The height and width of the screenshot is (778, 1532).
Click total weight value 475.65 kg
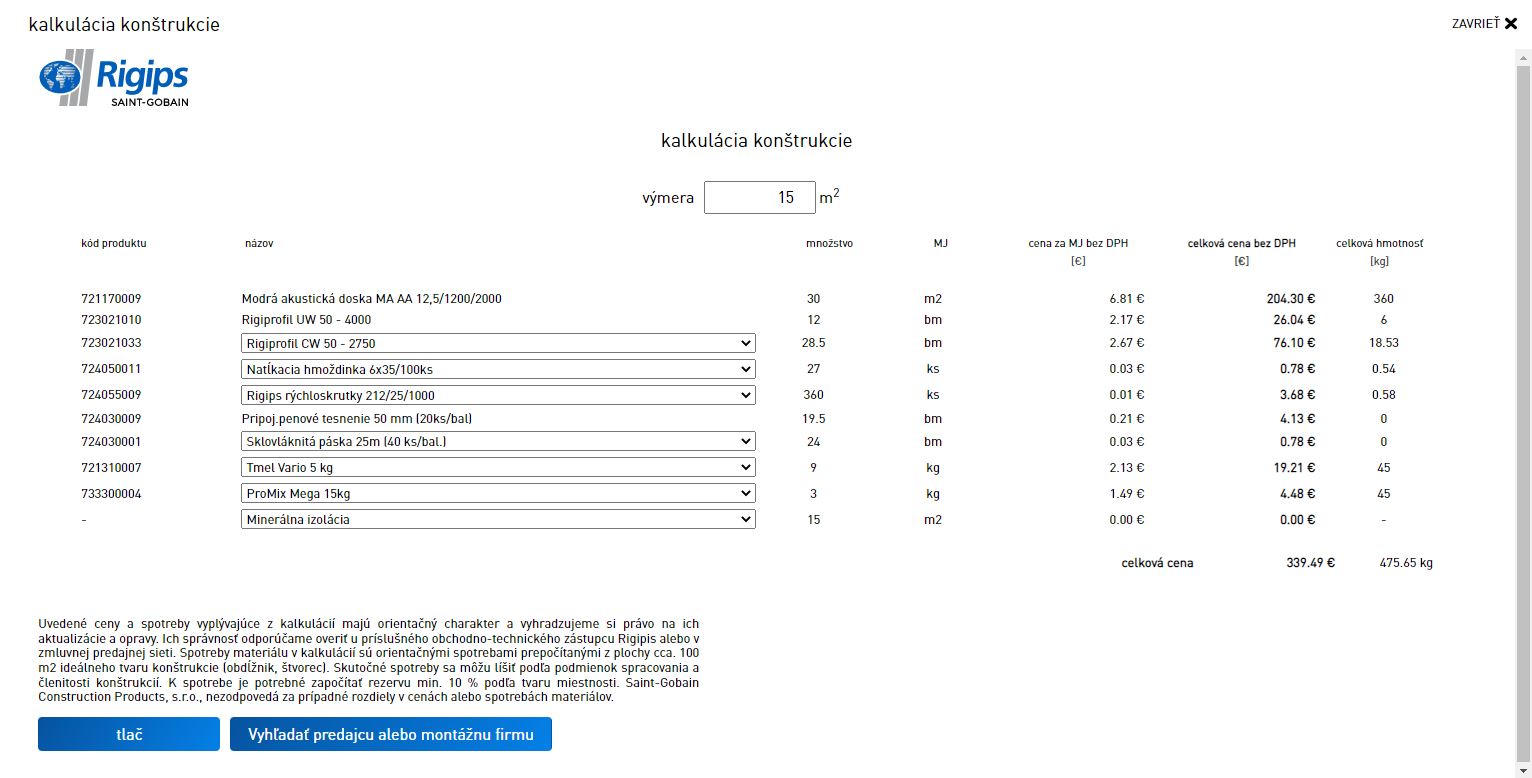tap(1406, 563)
